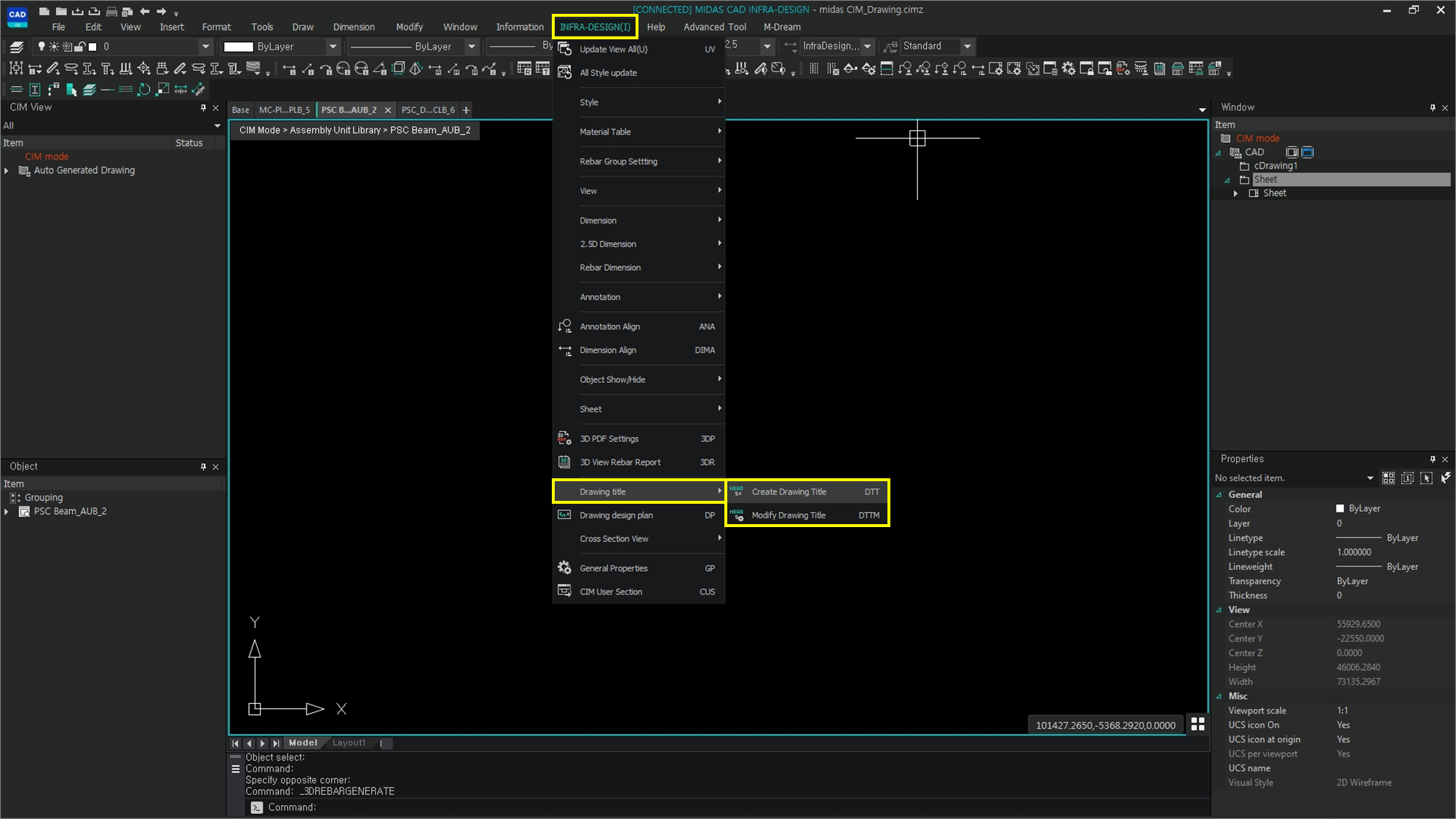The width and height of the screenshot is (1456, 819).
Task: Click the gears settings icon in right toolbar
Action: click(1068, 68)
